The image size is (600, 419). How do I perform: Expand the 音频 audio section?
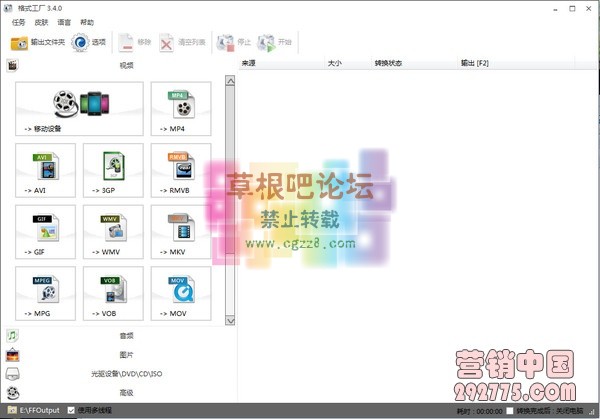pos(126,336)
